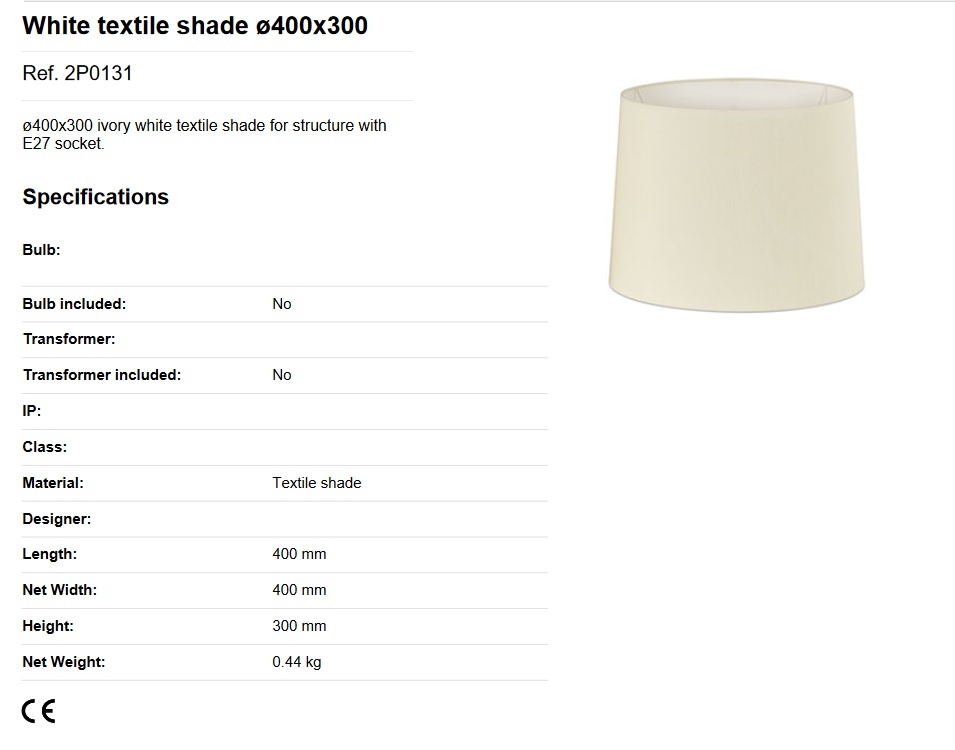Click the IP: specification label
The height and width of the screenshot is (750, 955).
(x=32, y=411)
